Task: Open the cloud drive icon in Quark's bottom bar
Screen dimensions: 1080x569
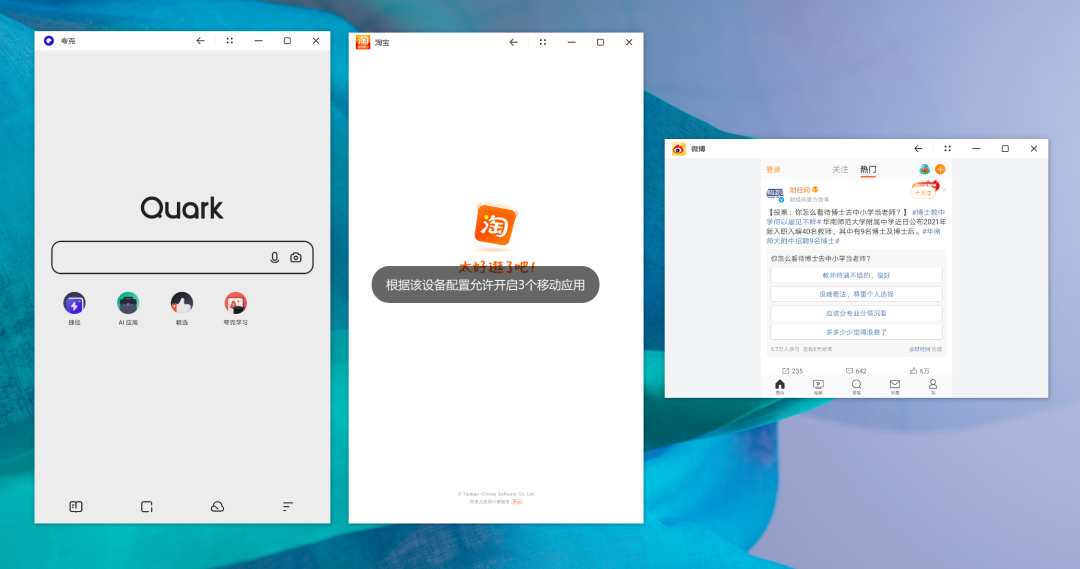Action: coord(217,507)
